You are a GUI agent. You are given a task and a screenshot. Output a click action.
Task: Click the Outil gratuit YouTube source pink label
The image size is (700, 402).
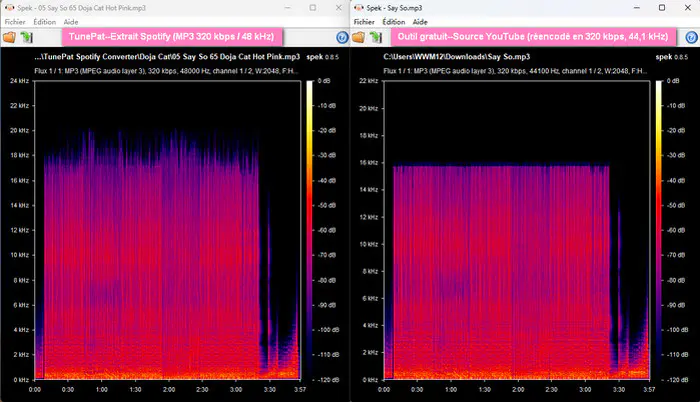pos(533,37)
